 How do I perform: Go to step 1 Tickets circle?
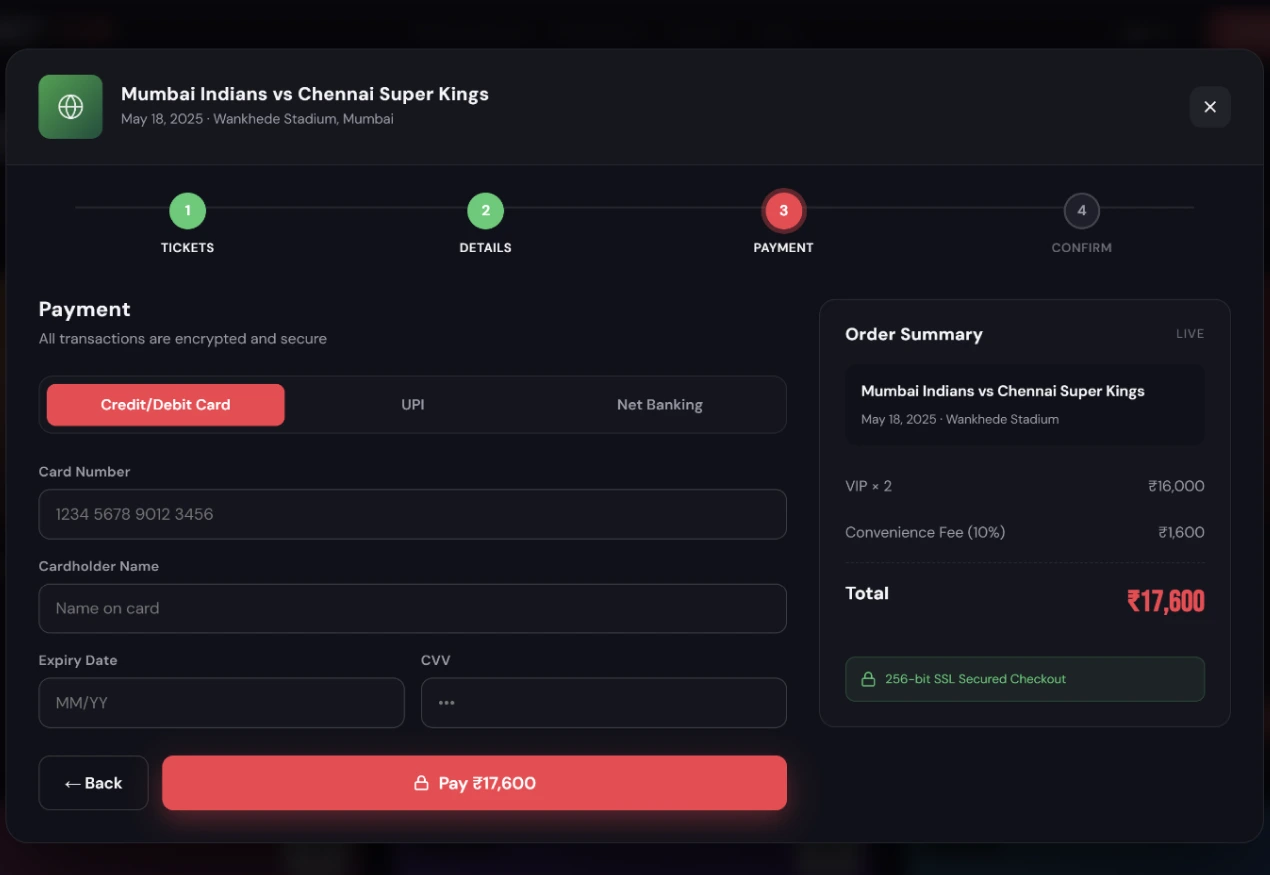(187, 211)
